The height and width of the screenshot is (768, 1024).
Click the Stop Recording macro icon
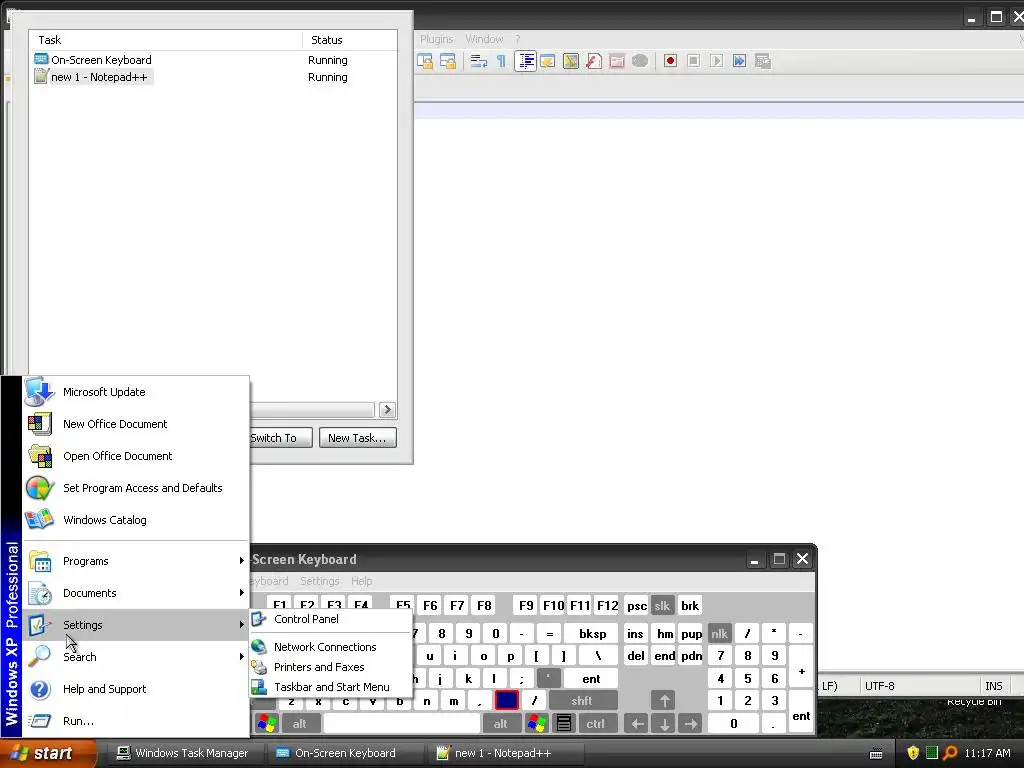[x=694, y=61]
